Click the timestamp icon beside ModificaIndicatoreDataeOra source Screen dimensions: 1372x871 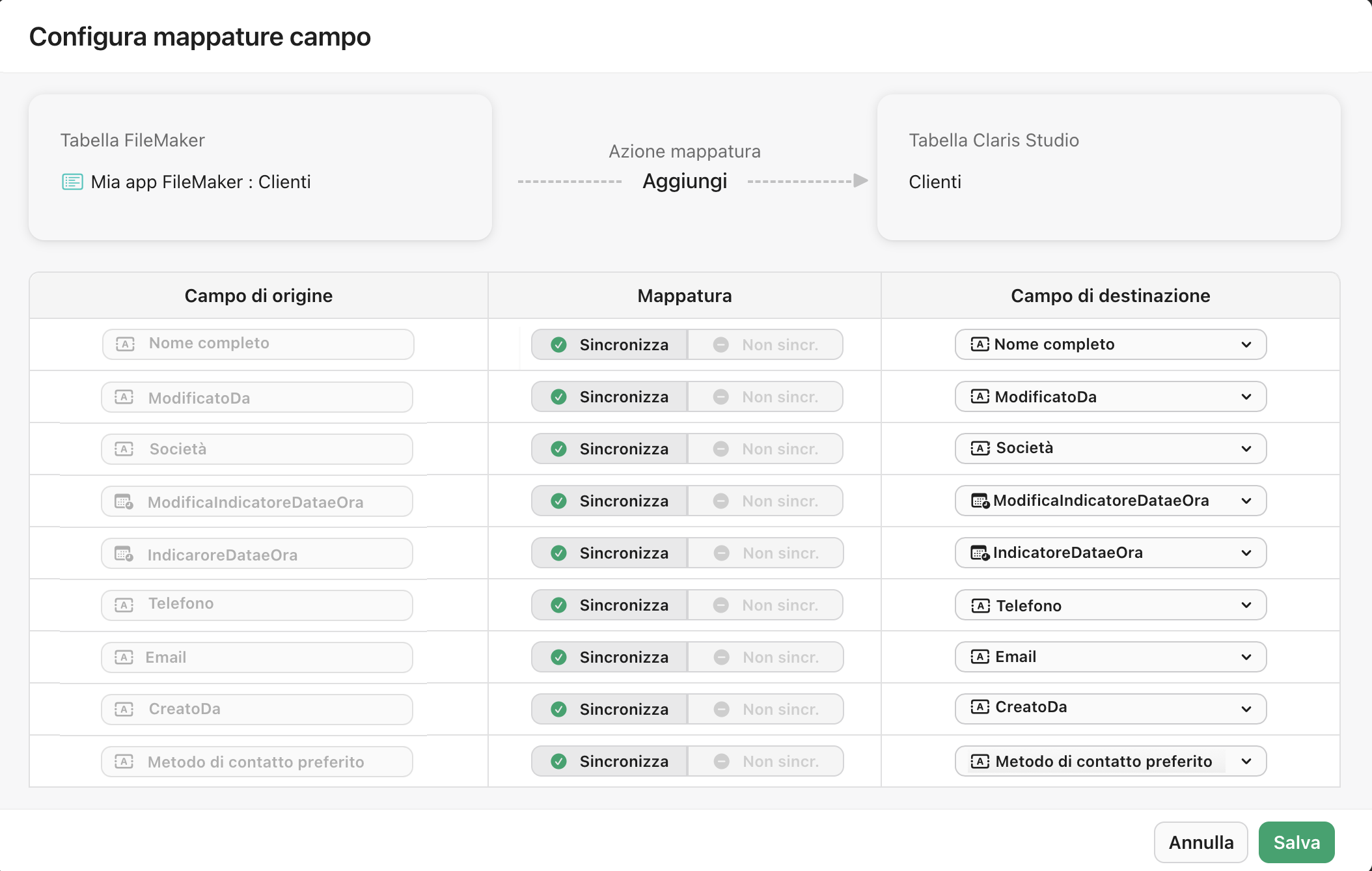coord(124,501)
